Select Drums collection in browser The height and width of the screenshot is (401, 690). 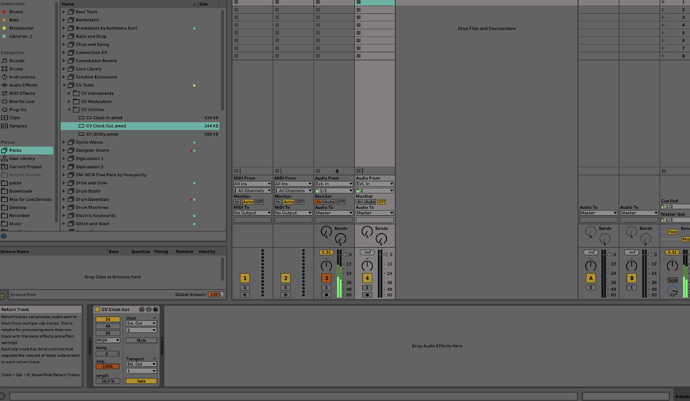click(16, 12)
